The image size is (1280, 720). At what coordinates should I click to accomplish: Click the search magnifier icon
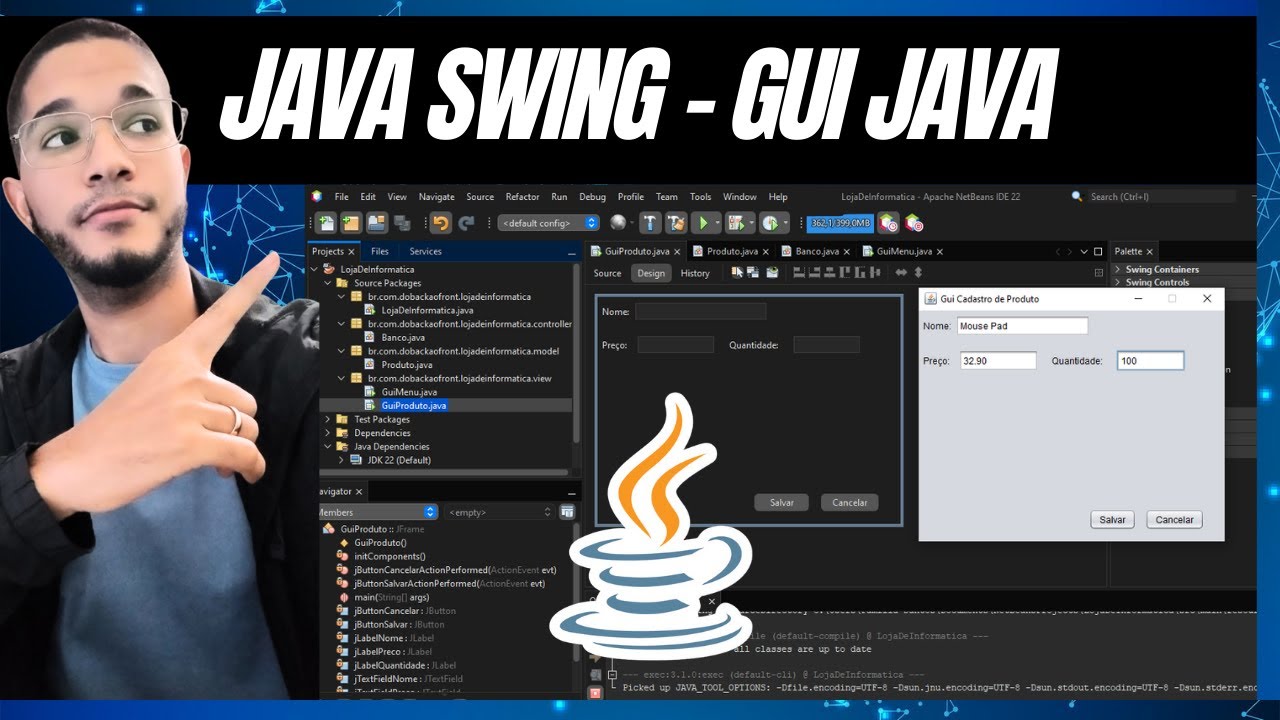click(1078, 197)
